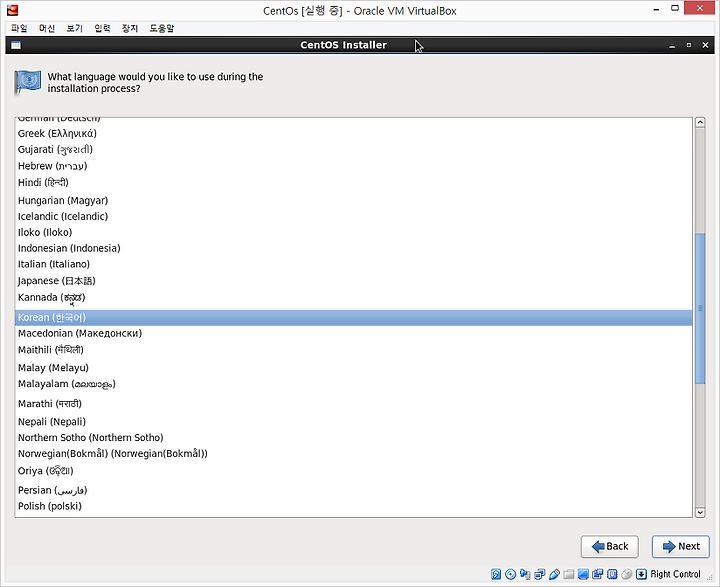Select Hebrew language

coord(354,166)
